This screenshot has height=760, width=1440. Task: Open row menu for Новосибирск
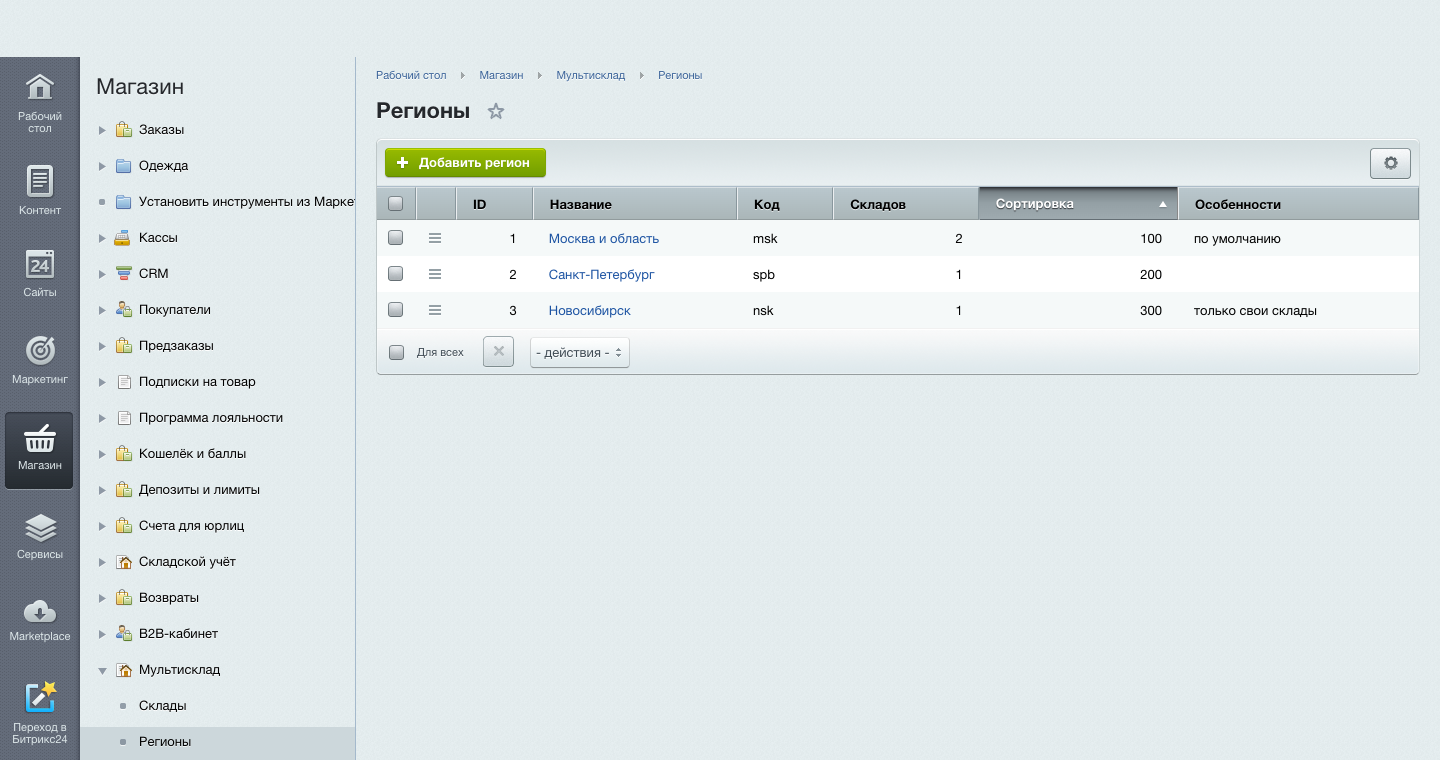(x=435, y=311)
